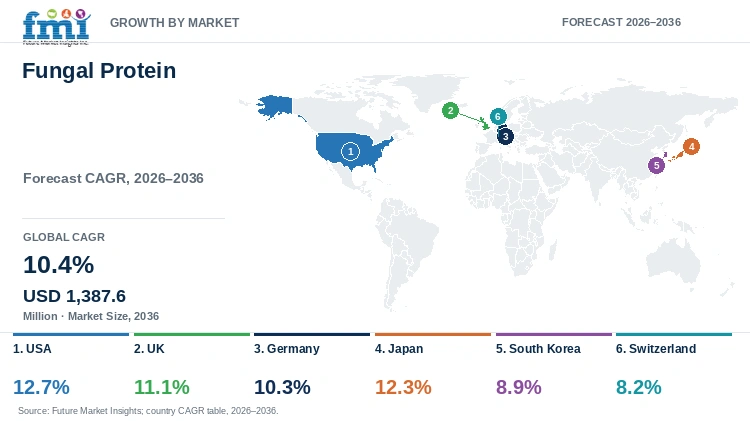Click the UK CAGR value 11.1%
The height and width of the screenshot is (421, 750).
pos(162,387)
